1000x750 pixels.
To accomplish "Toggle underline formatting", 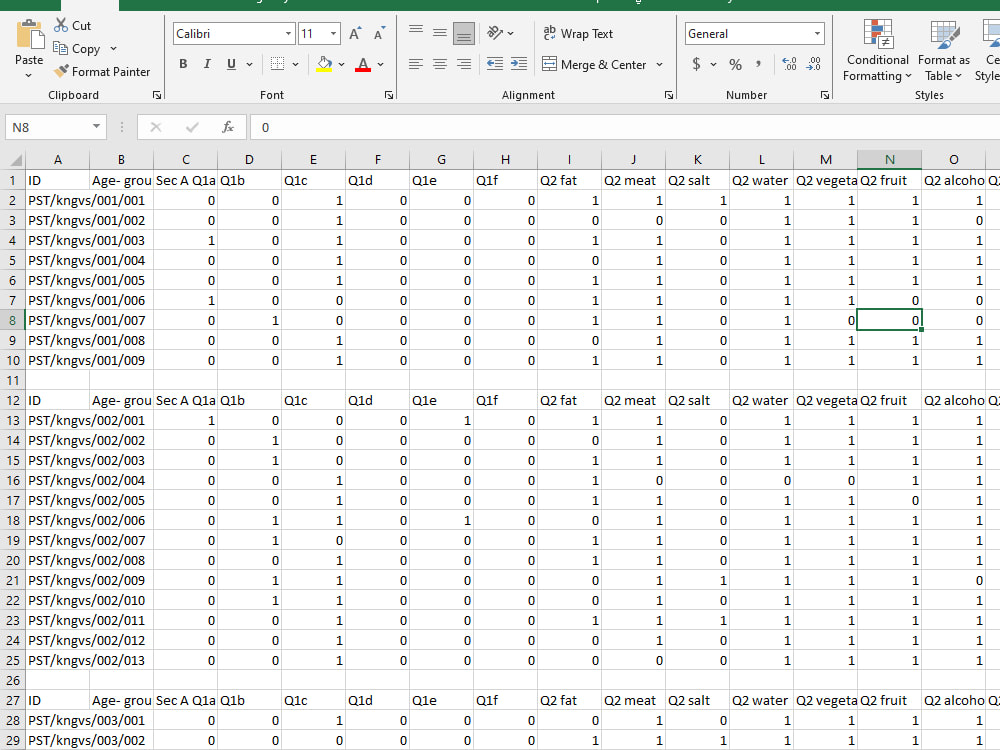I will pyautogui.click(x=231, y=64).
